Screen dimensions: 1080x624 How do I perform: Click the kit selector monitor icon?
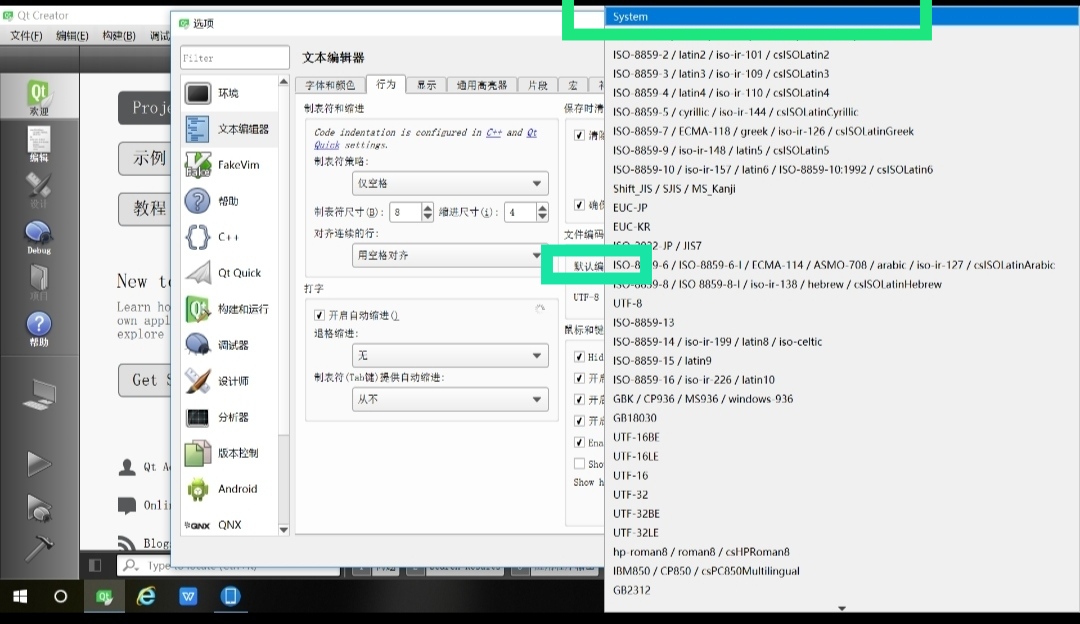point(39,395)
